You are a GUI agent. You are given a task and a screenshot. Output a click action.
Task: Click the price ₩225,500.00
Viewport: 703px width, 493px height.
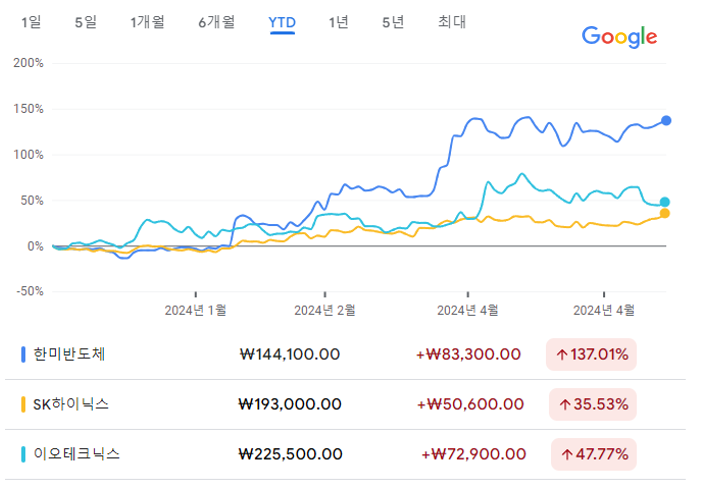[x=290, y=454]
